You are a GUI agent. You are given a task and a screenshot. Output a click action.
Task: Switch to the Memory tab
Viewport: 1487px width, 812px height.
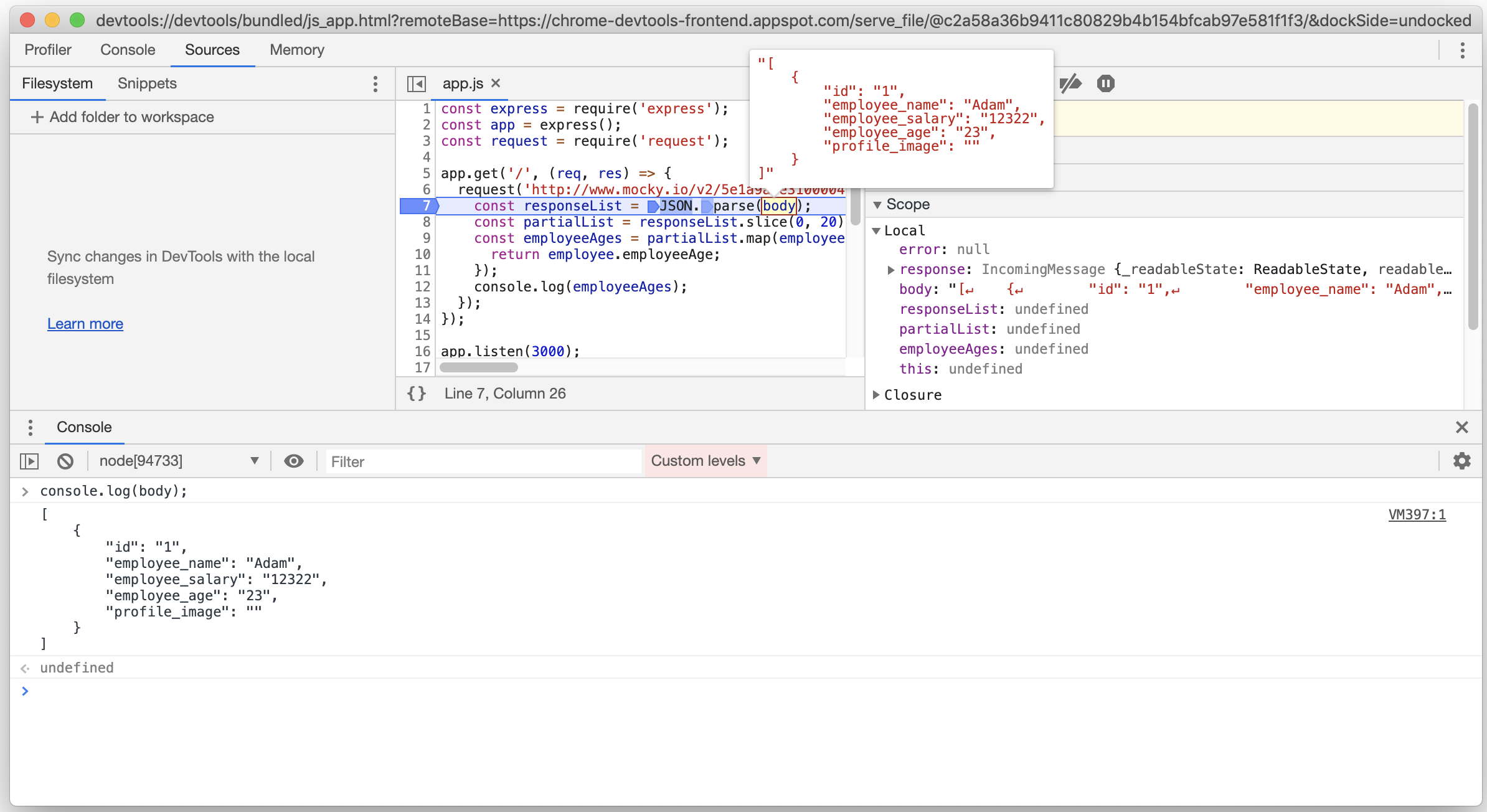tap(296, 50)
